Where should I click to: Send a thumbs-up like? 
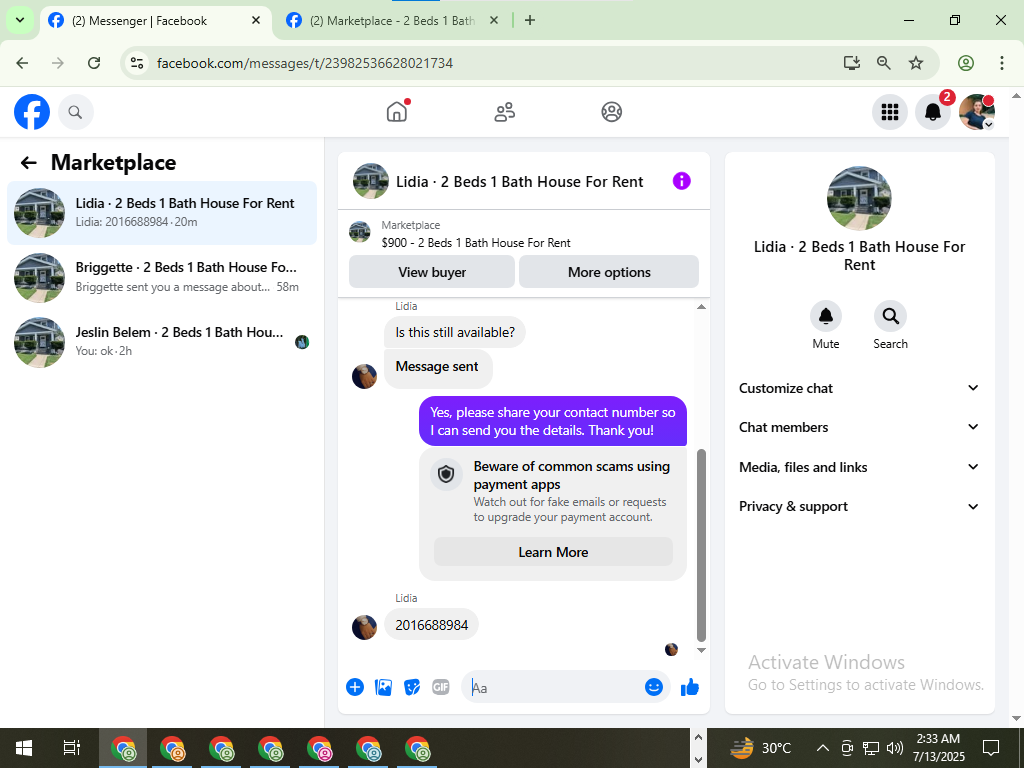690,687
